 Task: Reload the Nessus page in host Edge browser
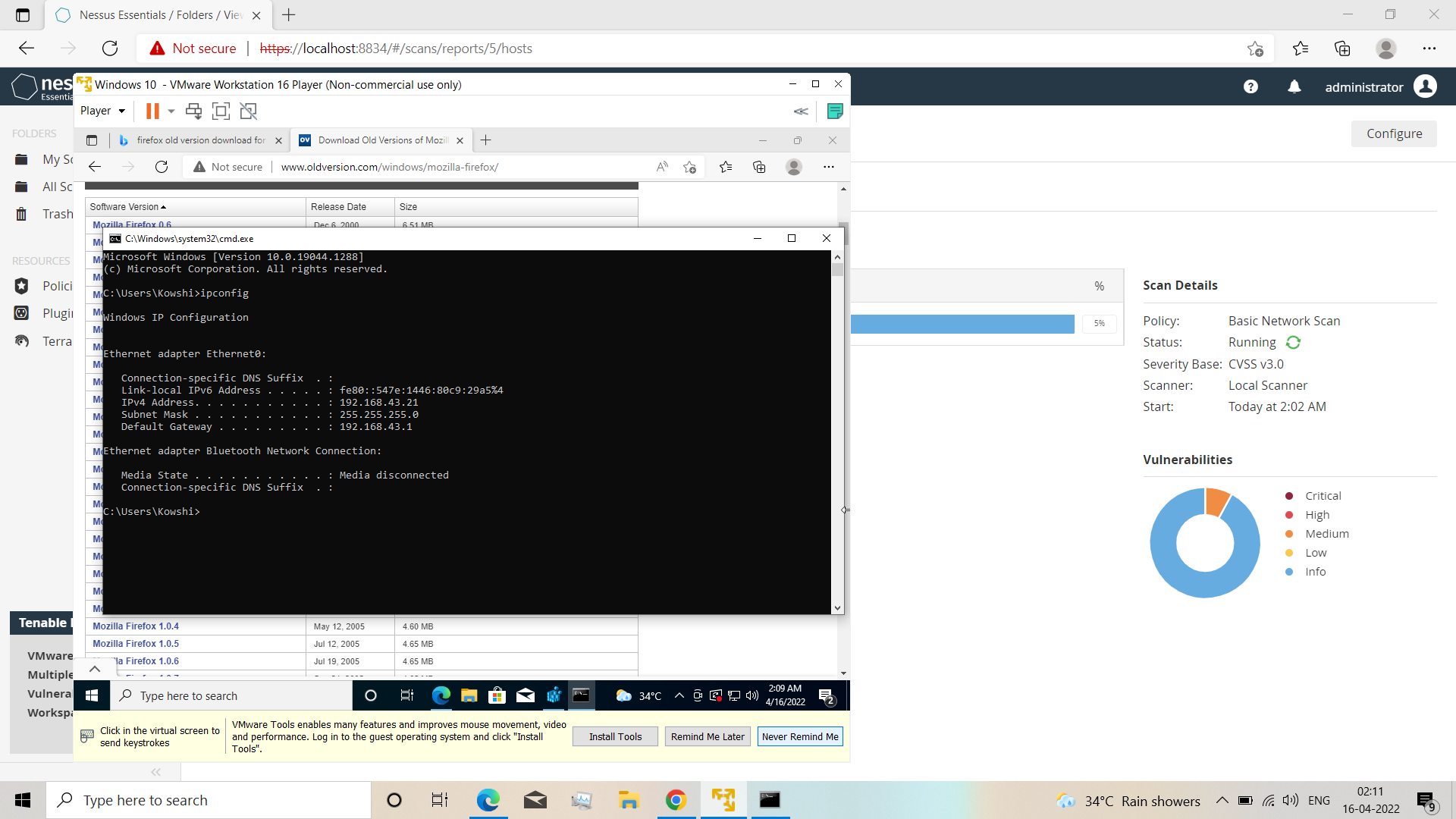pyautogui.click(x=110, y=49)
